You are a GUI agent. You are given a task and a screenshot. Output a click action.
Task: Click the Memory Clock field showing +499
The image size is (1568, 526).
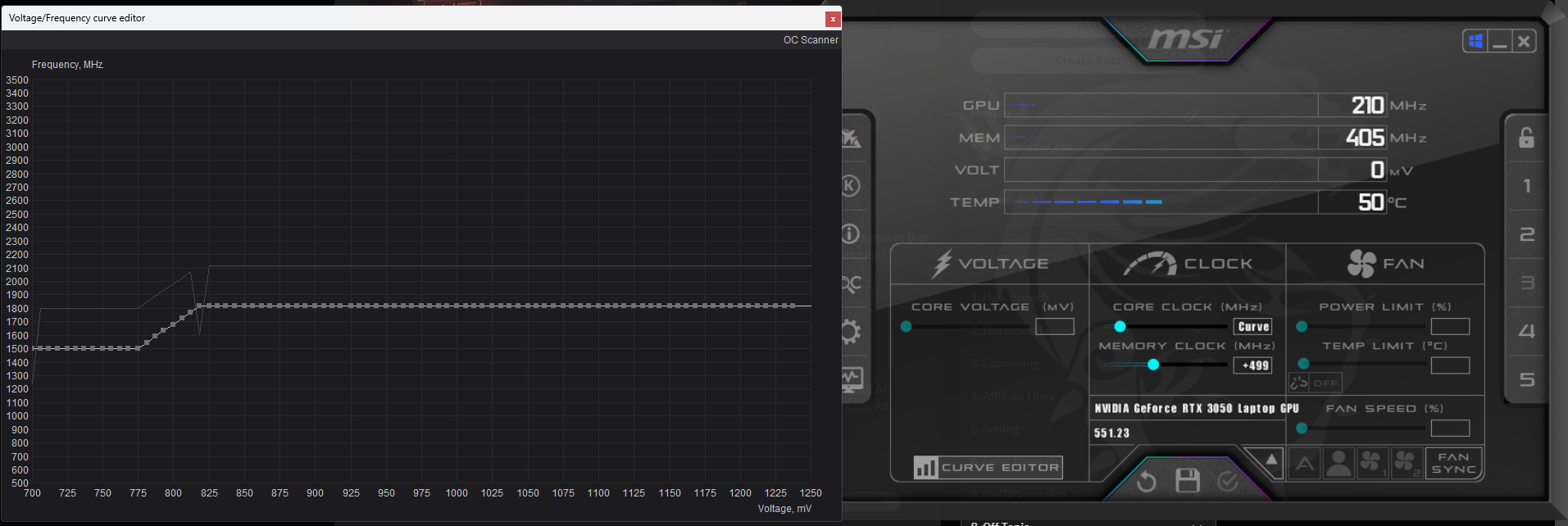[x=1253, y=365]
